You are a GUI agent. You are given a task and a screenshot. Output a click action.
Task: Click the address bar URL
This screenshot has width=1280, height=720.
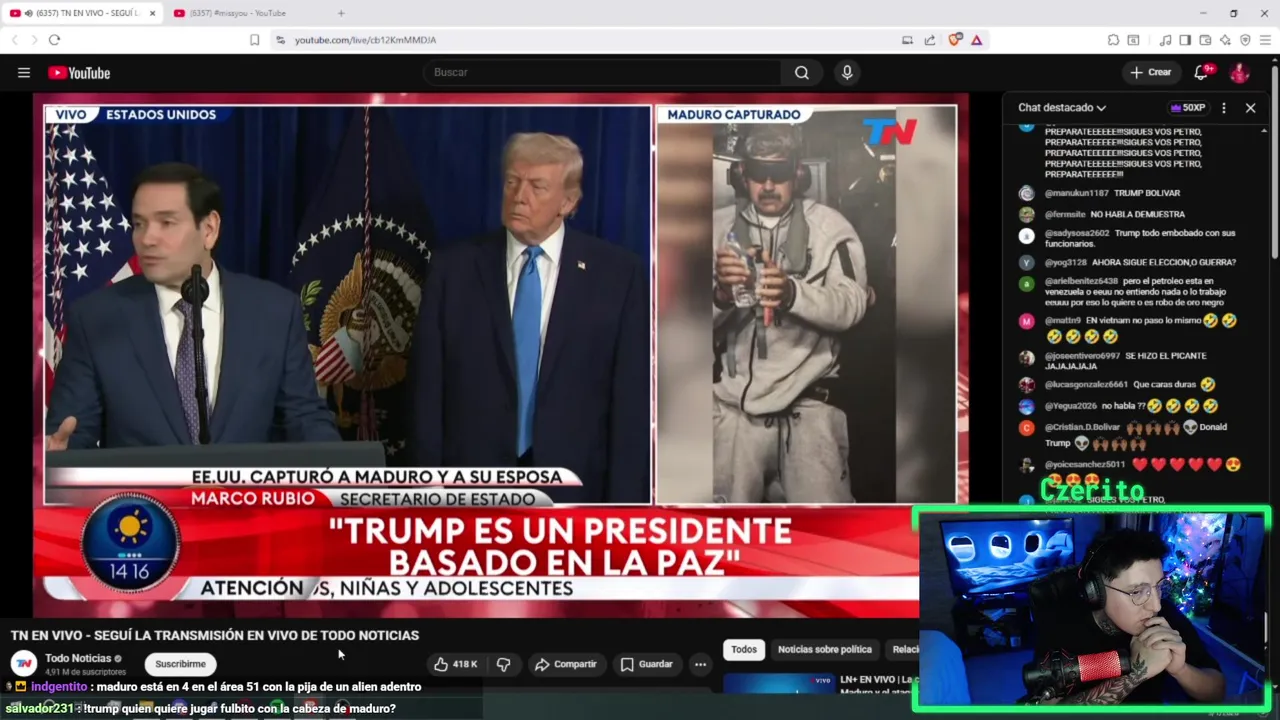pos(365,40)
